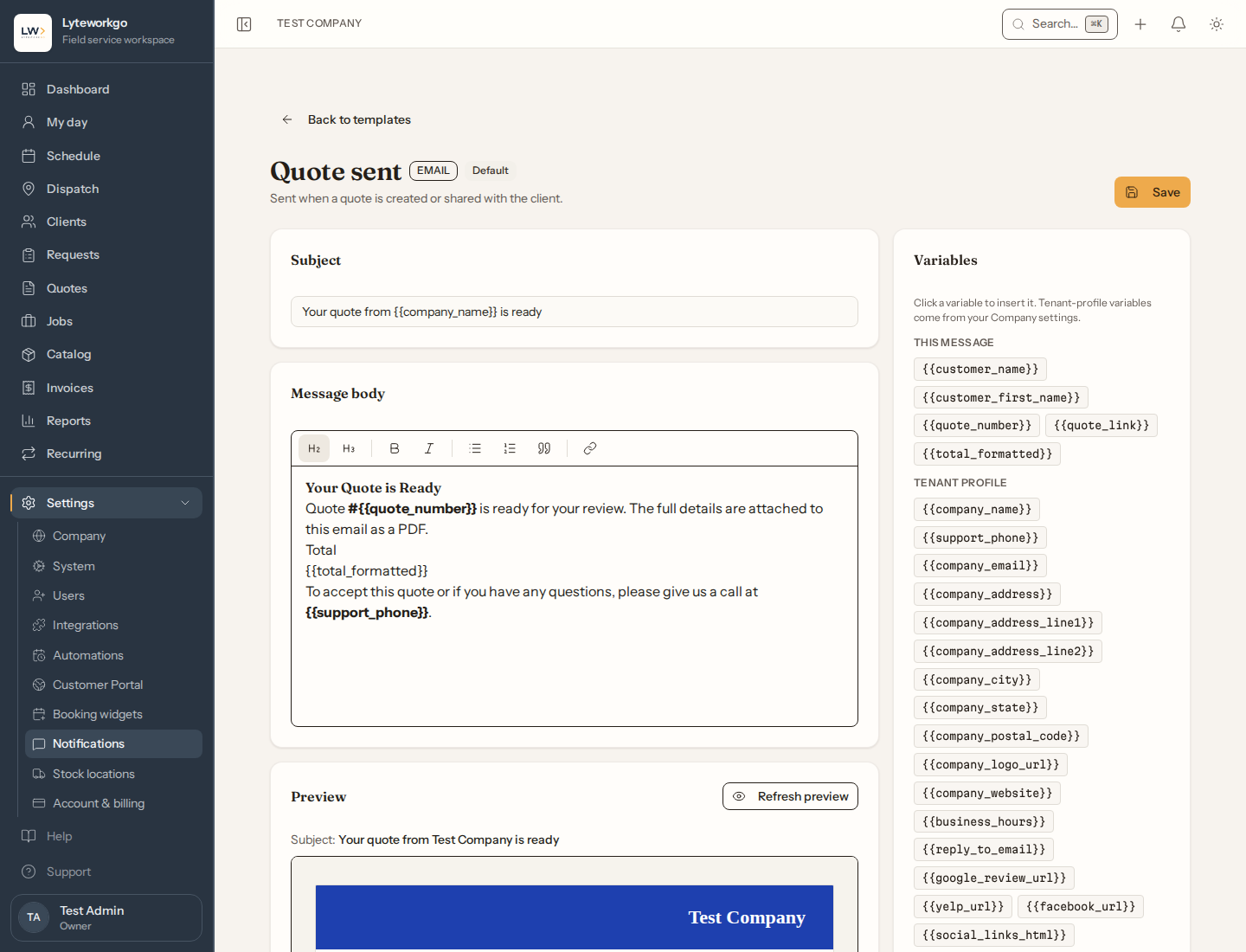
Task: Save the template
Action: (x=1153, y=192)
